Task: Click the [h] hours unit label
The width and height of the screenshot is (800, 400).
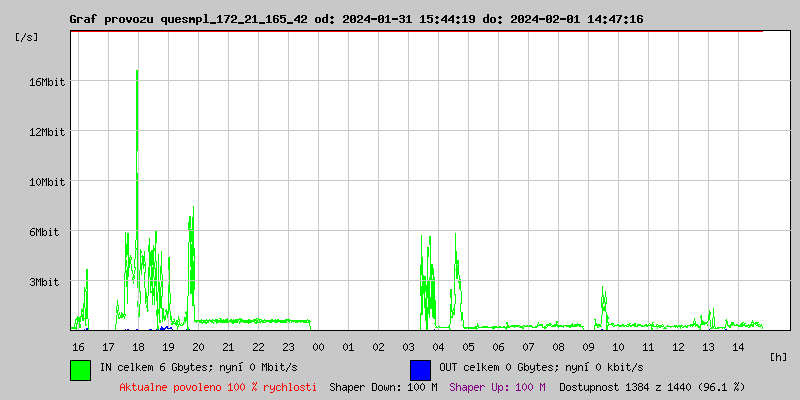Action: point(779,356)
